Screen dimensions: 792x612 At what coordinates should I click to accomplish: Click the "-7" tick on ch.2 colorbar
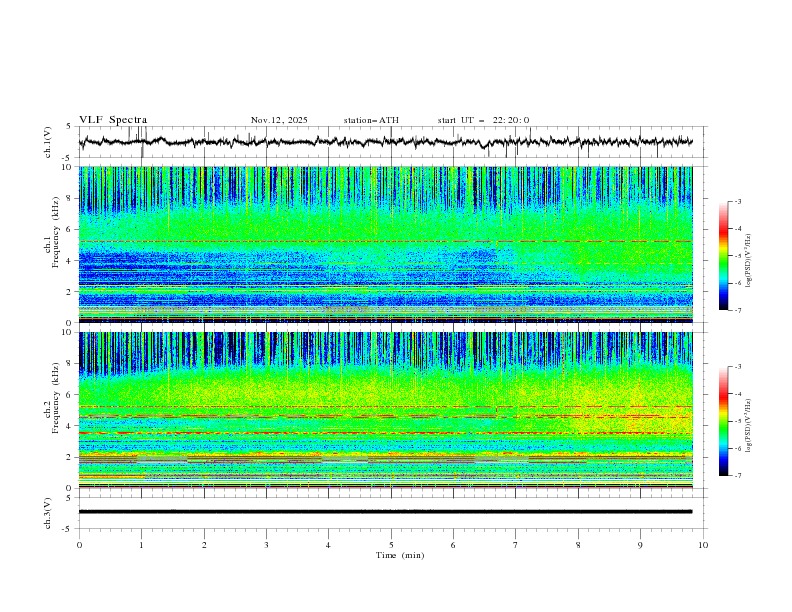coord(737,476)
